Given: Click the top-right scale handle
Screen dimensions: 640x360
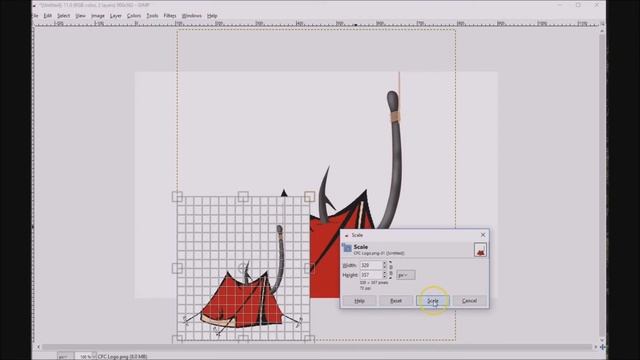Looking at the screenshot, I should pyautogui.click(x=309, y=197).
